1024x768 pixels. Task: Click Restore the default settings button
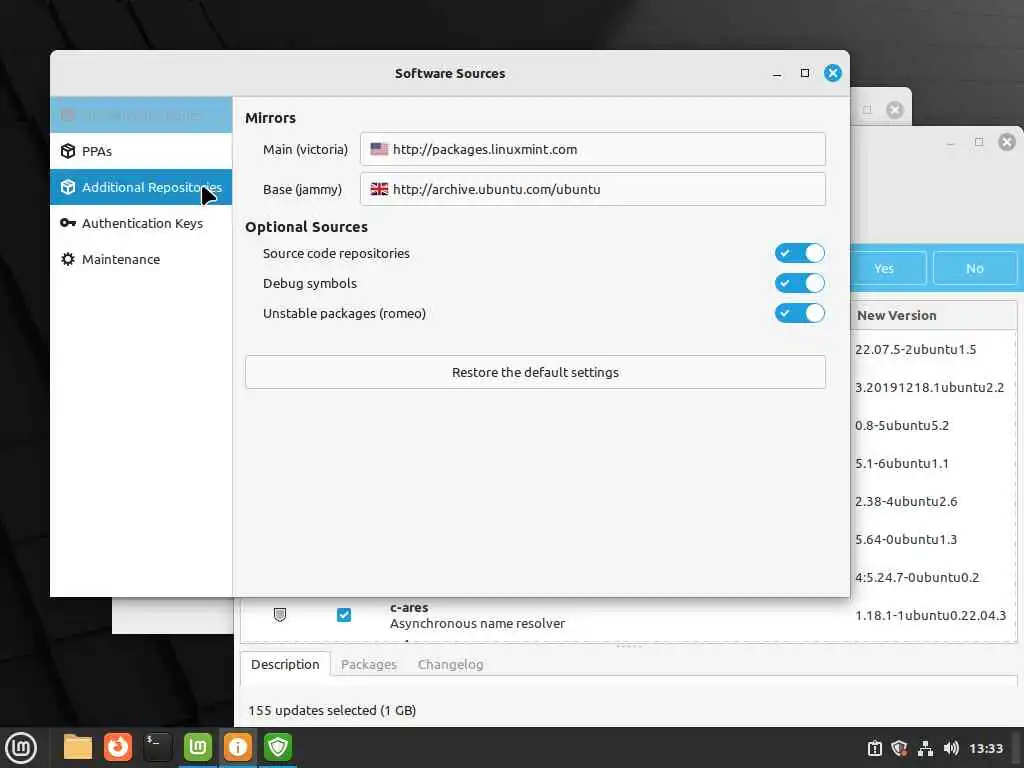point(535,372)
